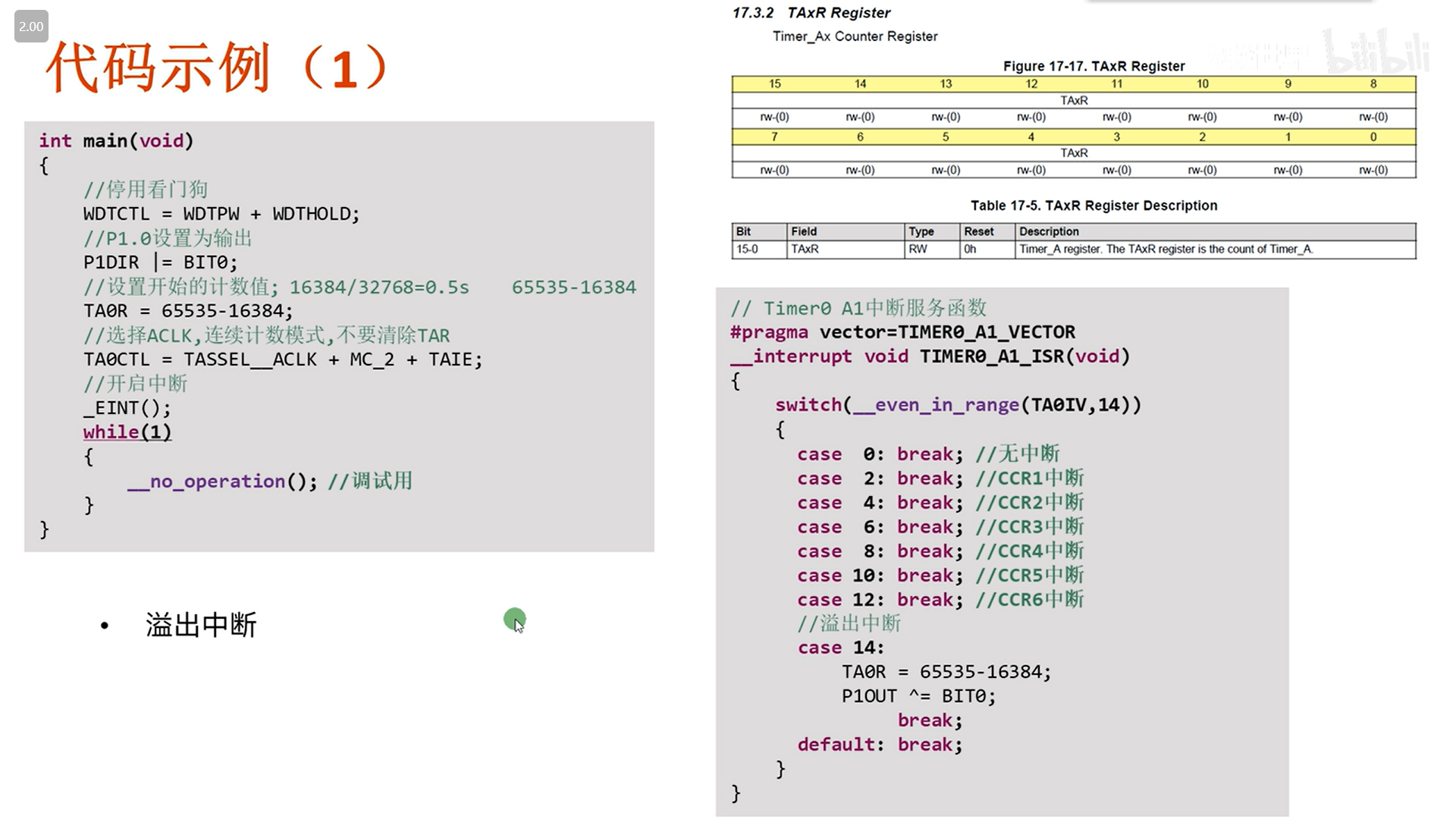Click the 17.3.2 TAxR Register heading
The height and width of the screenshot is (819, 1456).
tap(811, 13)
